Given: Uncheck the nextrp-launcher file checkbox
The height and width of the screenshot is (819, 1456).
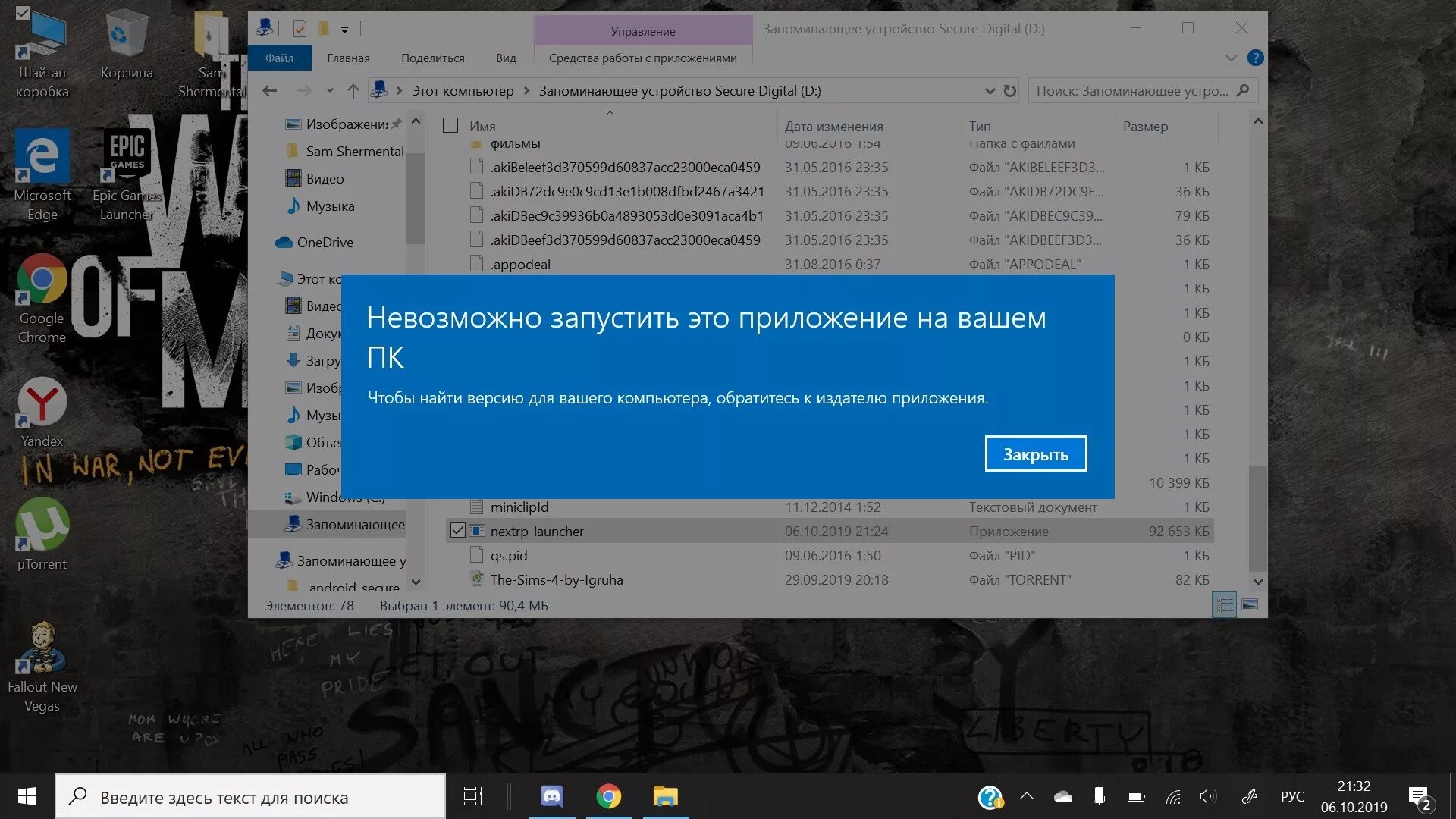Looking at the screenshot, I should [457, 531].
